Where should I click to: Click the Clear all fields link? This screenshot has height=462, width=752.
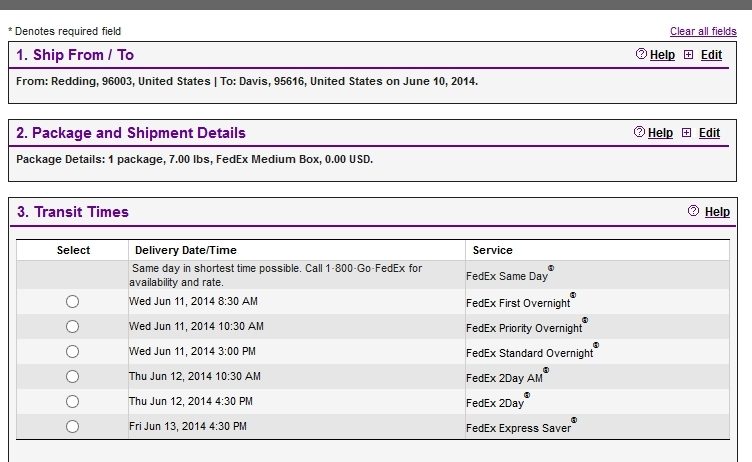coord(702,31)
